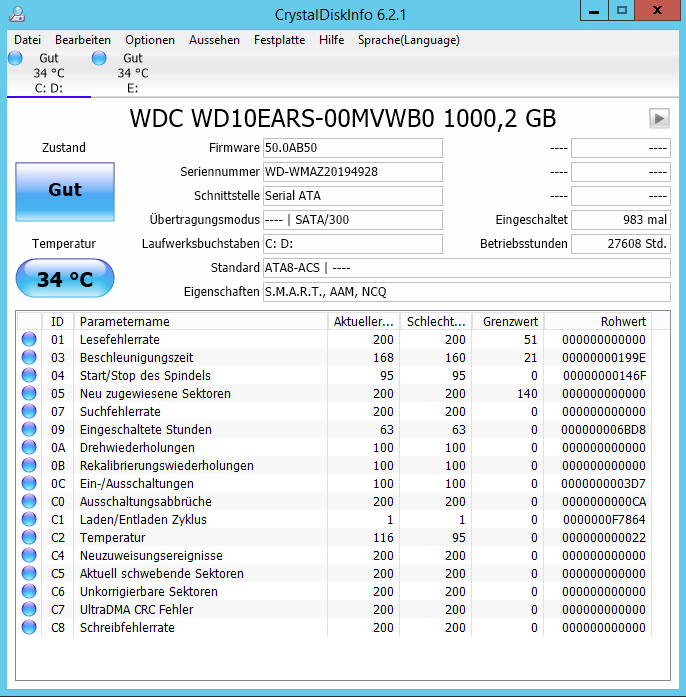This screenshot has height=697, width=686.
Task: Click the Betriebsstunden value 27608 Std.
Action: click(621, 244)
